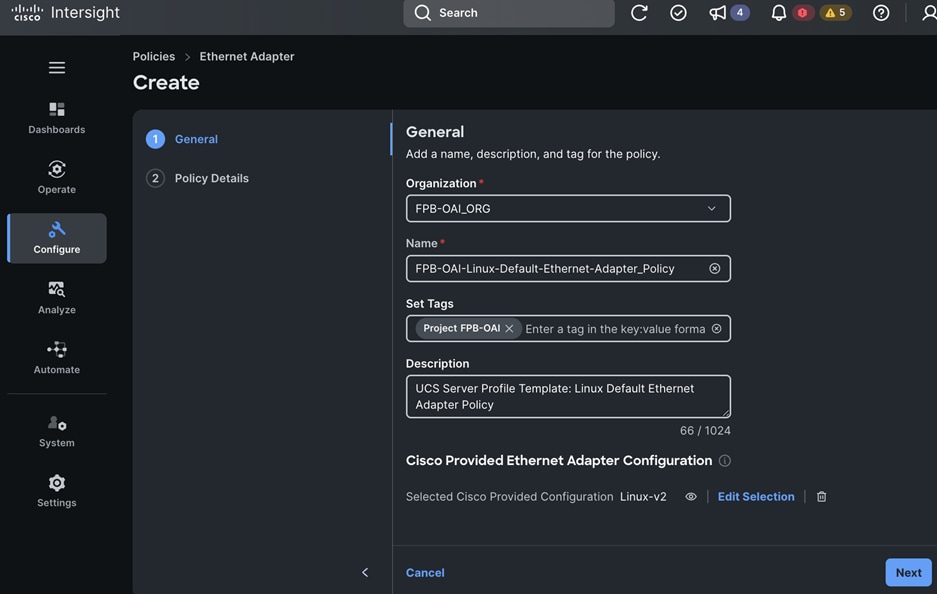The width and height of the screenshot is (937, 594).
Task: Clear the Name field with its X icon
Action: tap(715, 268)
